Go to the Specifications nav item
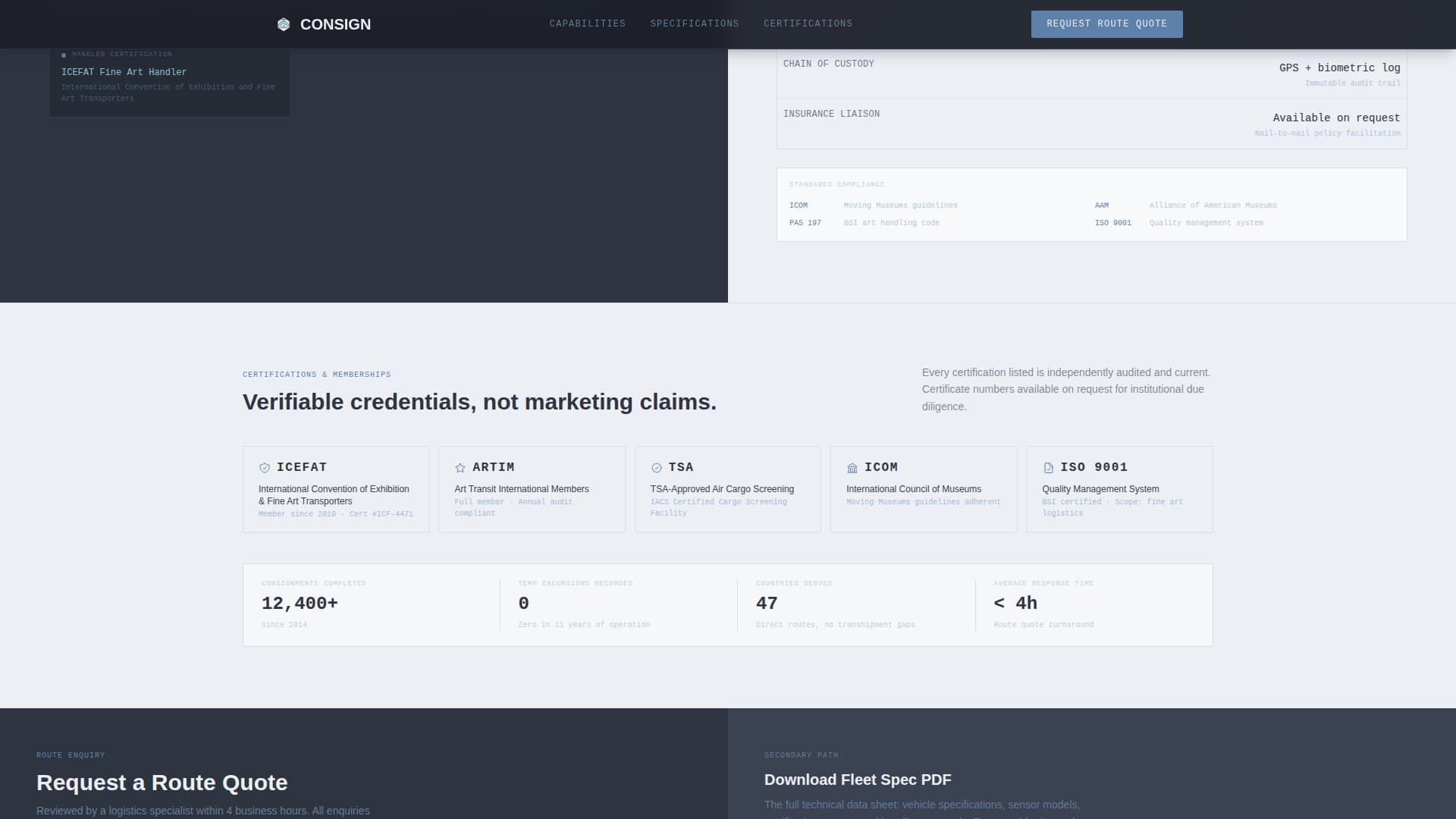This screenshot has height=819, width=1456. [x=695, y=24]
